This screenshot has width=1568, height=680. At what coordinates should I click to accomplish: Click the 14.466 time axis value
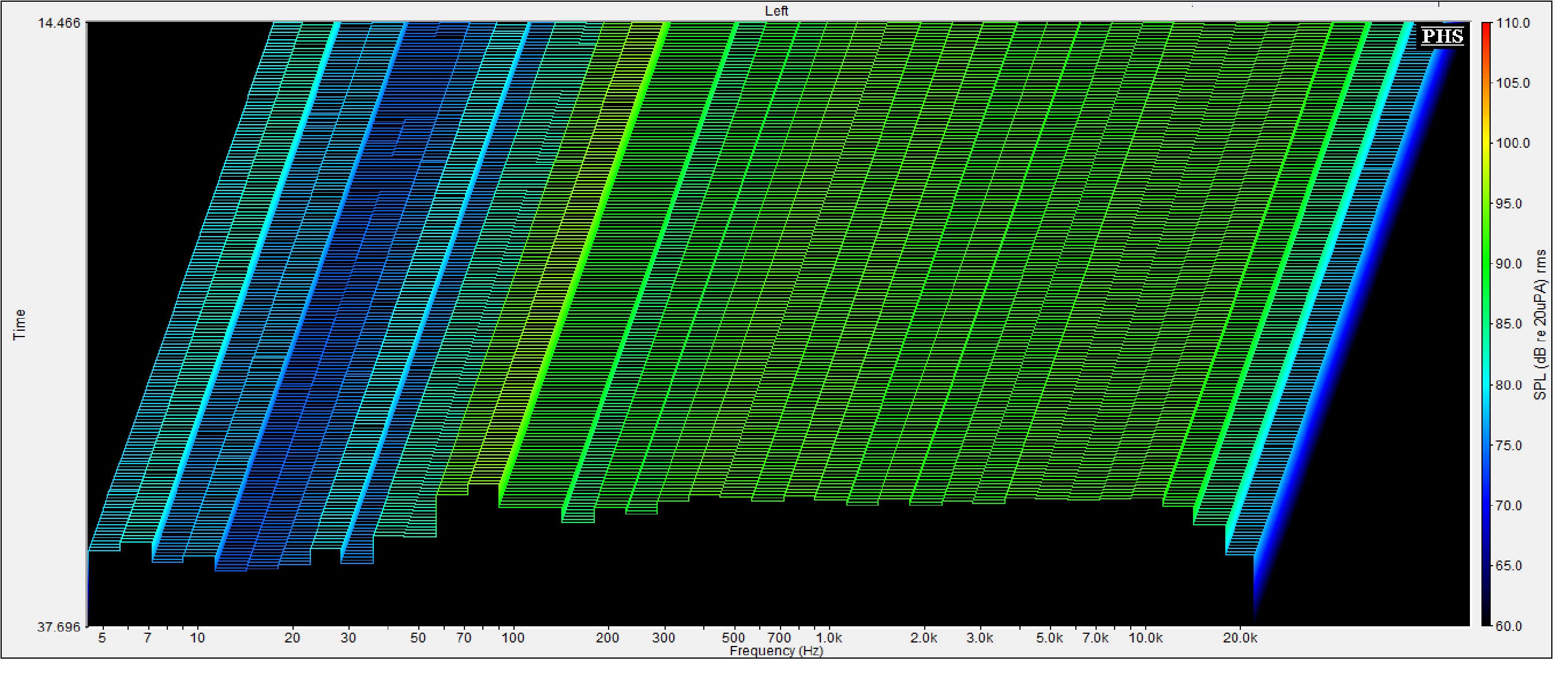[x=58, y=23]
